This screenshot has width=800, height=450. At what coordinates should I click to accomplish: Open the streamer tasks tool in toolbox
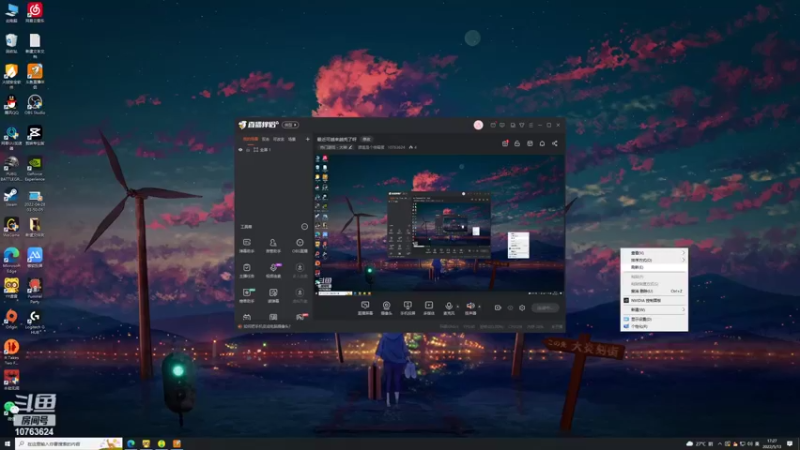(x=247, y=270)
